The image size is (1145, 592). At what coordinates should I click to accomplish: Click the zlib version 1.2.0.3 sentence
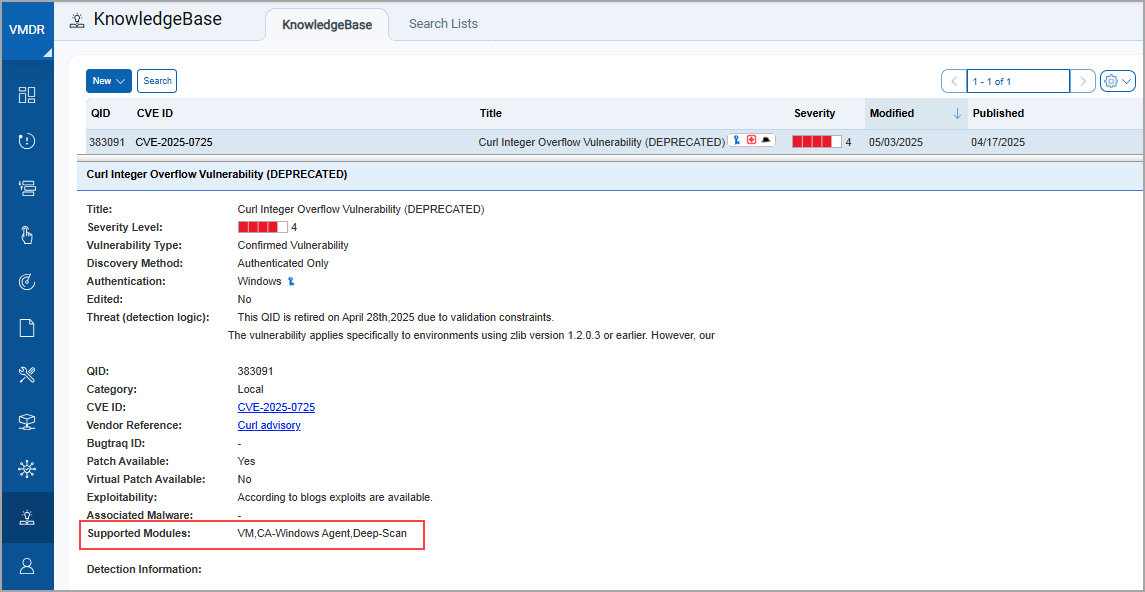(x=471, y=335)
